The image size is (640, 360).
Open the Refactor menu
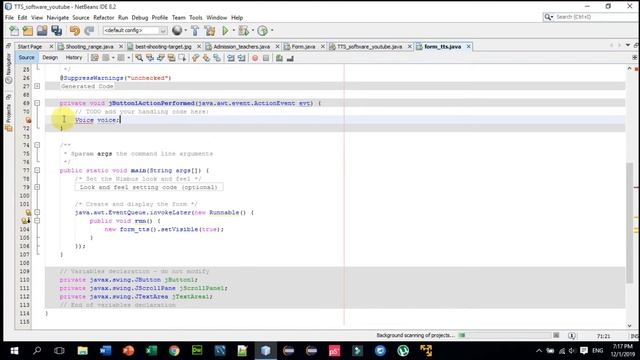click(x=104, y=18)
